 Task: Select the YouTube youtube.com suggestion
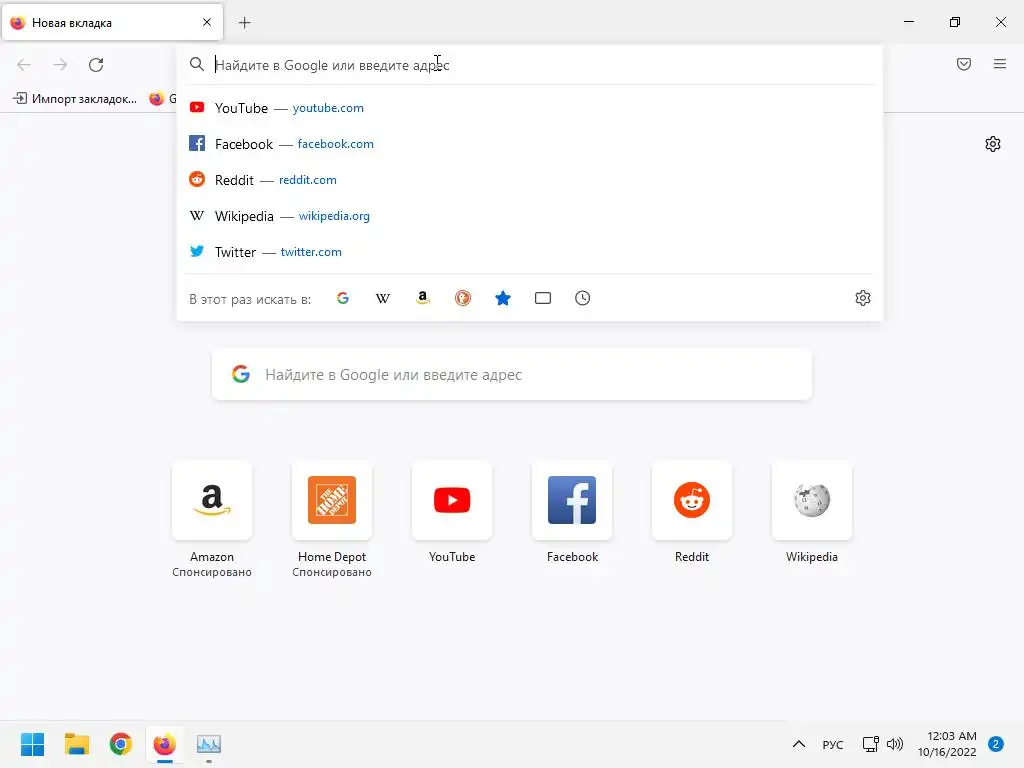[530, 108]
